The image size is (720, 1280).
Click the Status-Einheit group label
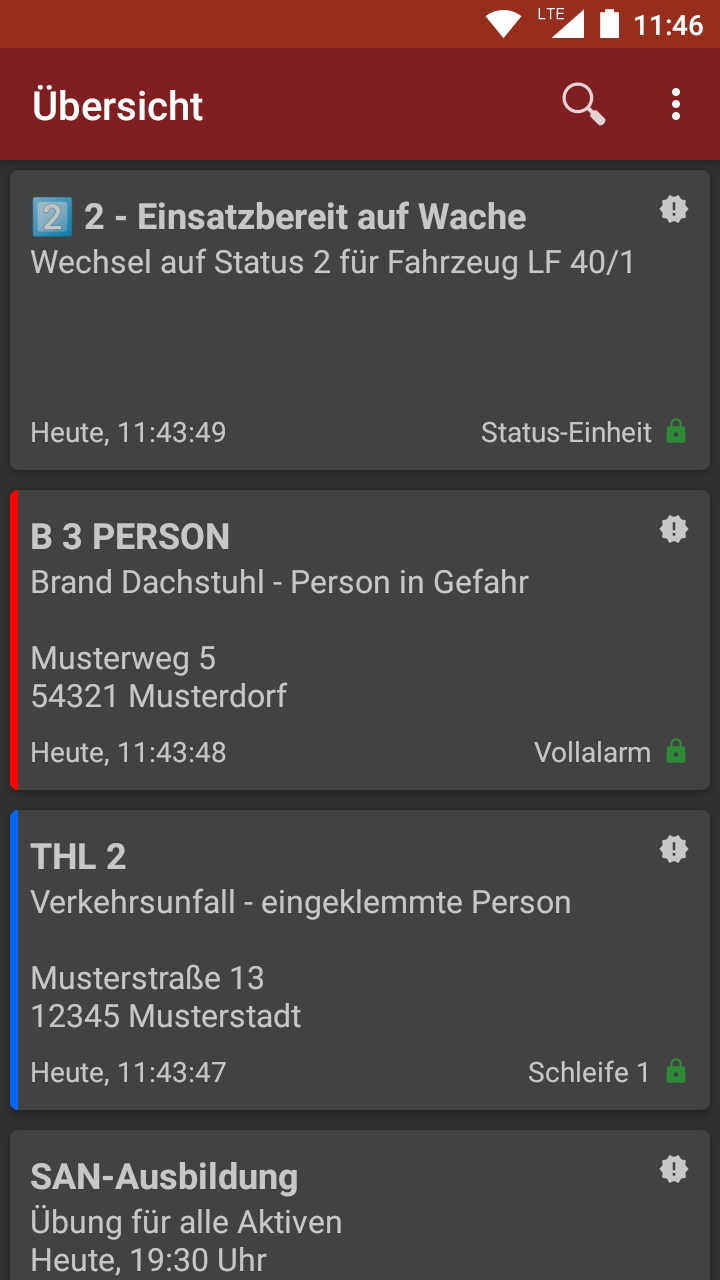pos(566,432)
